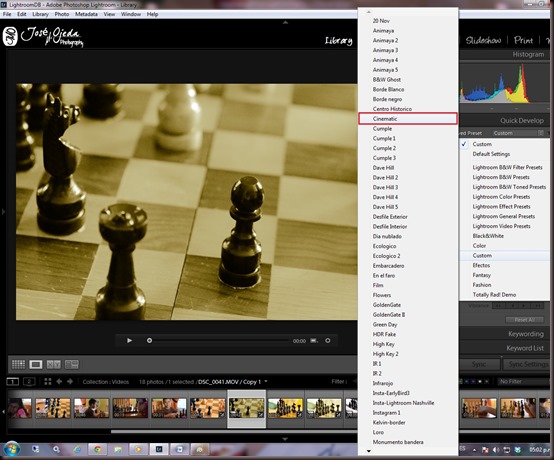Screen dimensions: 554x460
Task: Open Windows Start menu
Action: [11, 449]
